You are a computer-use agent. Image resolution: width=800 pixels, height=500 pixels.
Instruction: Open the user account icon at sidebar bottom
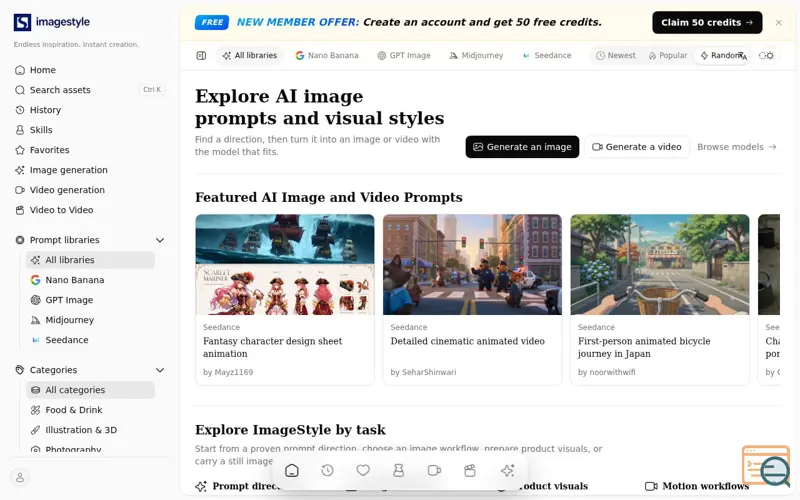click(x=20, y=478)
